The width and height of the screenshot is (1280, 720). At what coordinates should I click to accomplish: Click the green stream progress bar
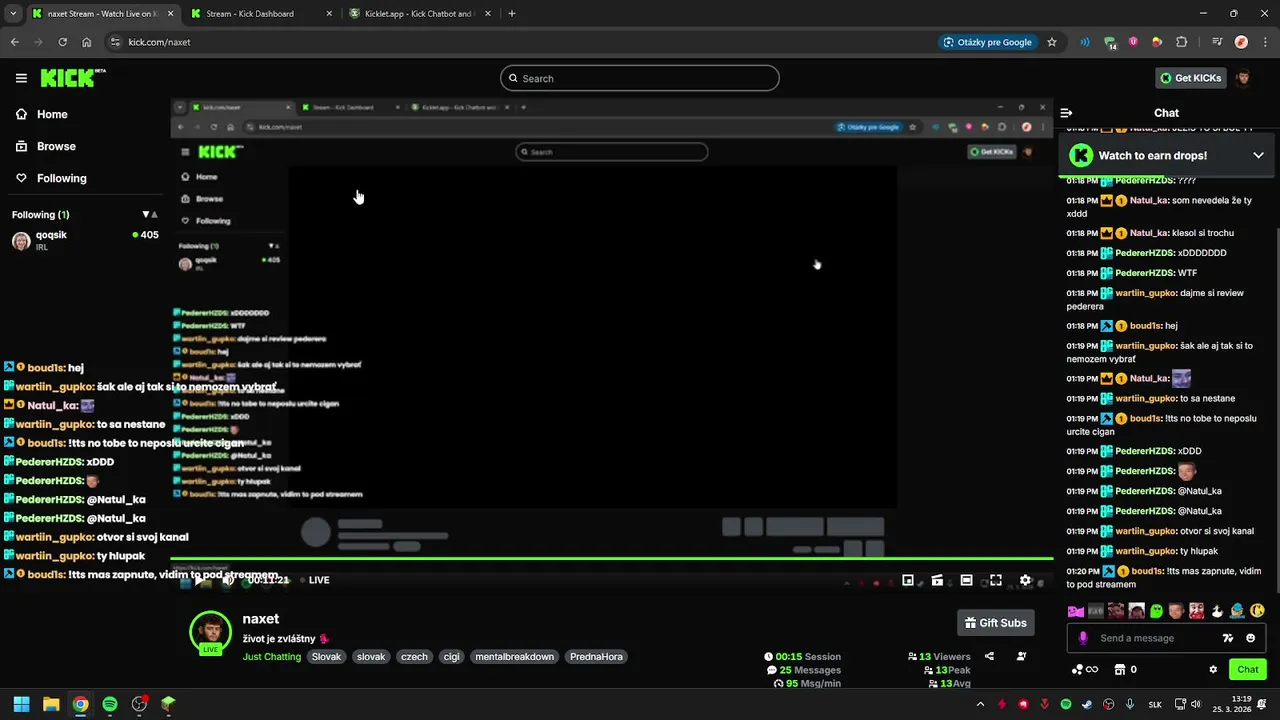[611, 559]
